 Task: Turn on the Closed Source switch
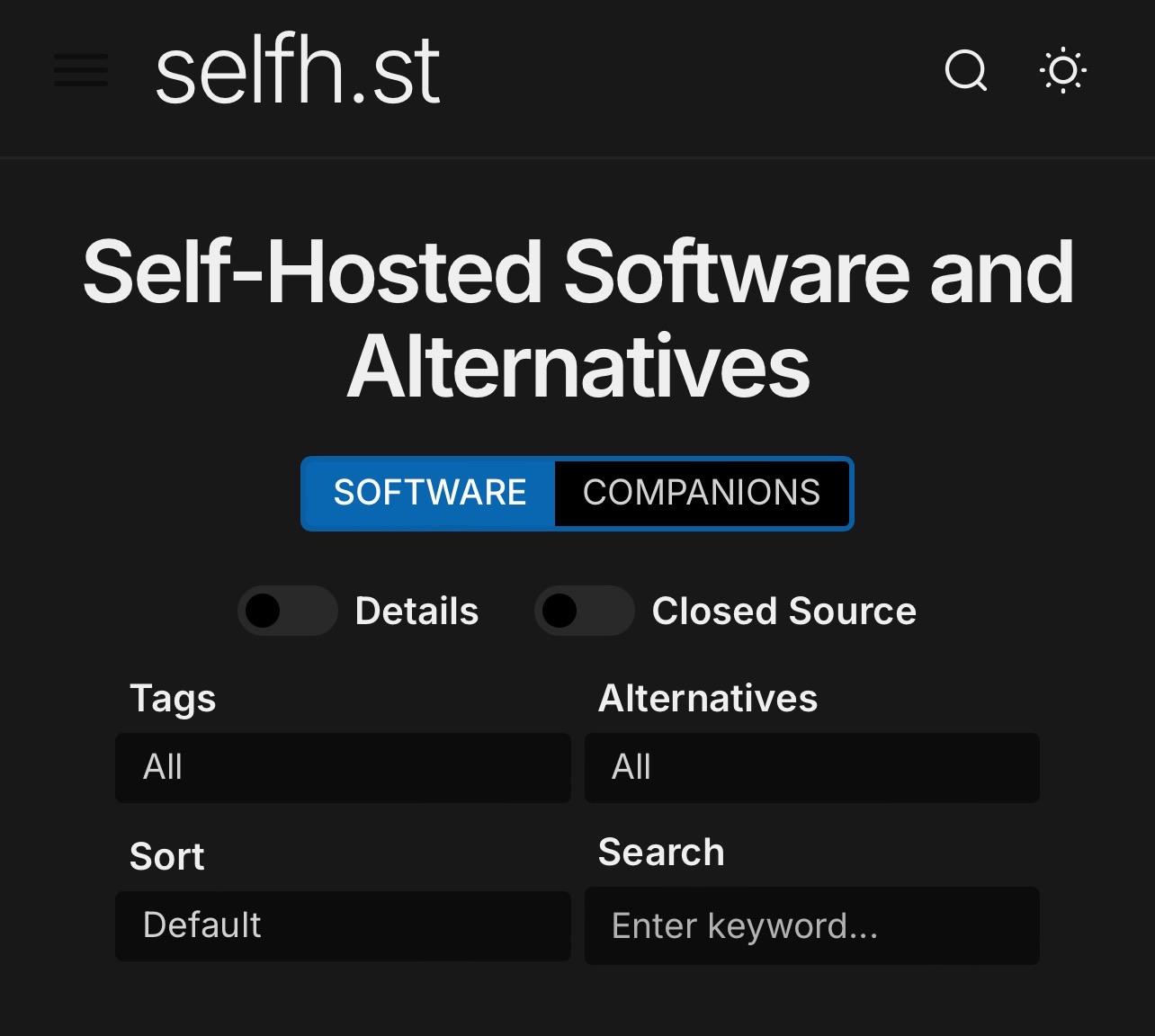coord(584,611)
